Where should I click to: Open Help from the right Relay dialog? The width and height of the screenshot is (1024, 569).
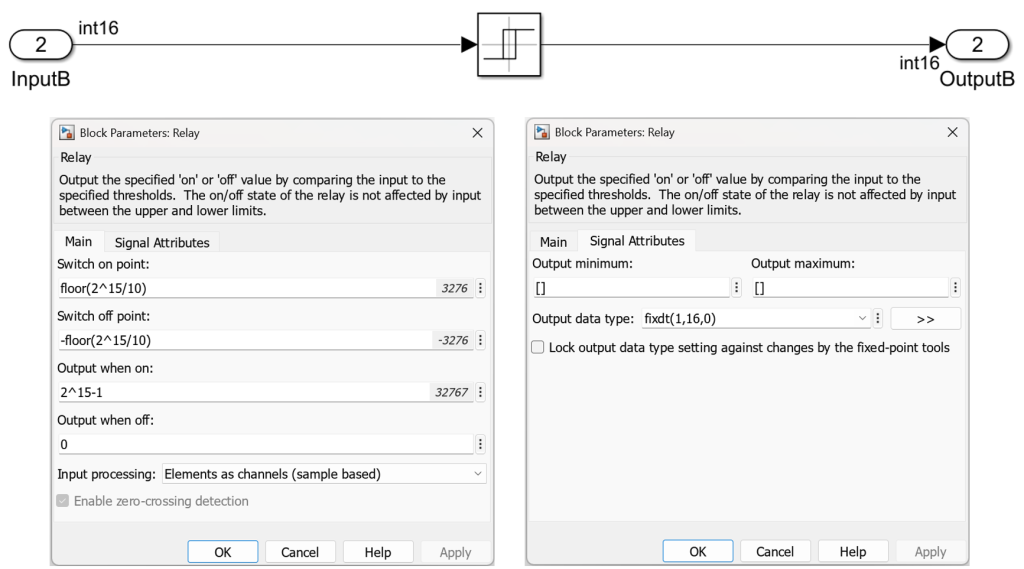point(852,551)
